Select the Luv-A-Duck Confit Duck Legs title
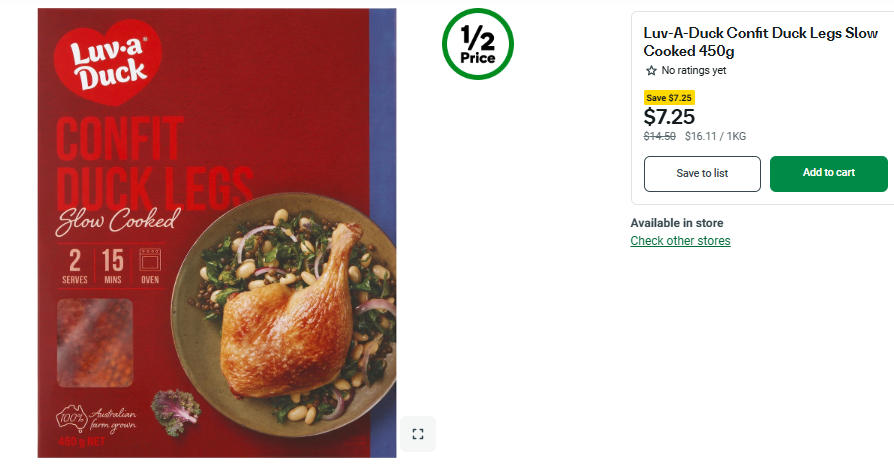 pos(760,42)
